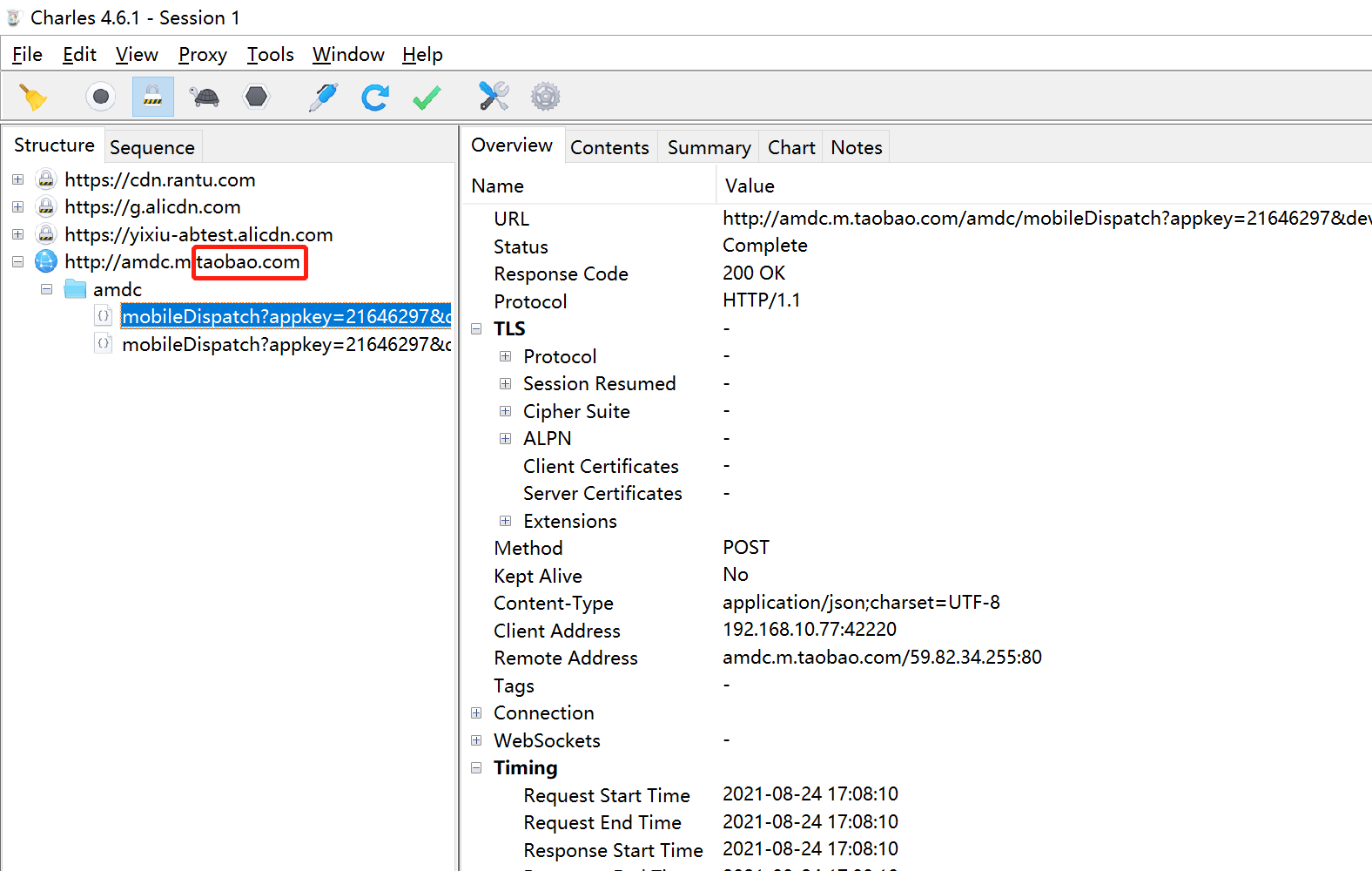Select the Overview tab
This screenshot has width=1372, height=871.
tap(512, 145)
